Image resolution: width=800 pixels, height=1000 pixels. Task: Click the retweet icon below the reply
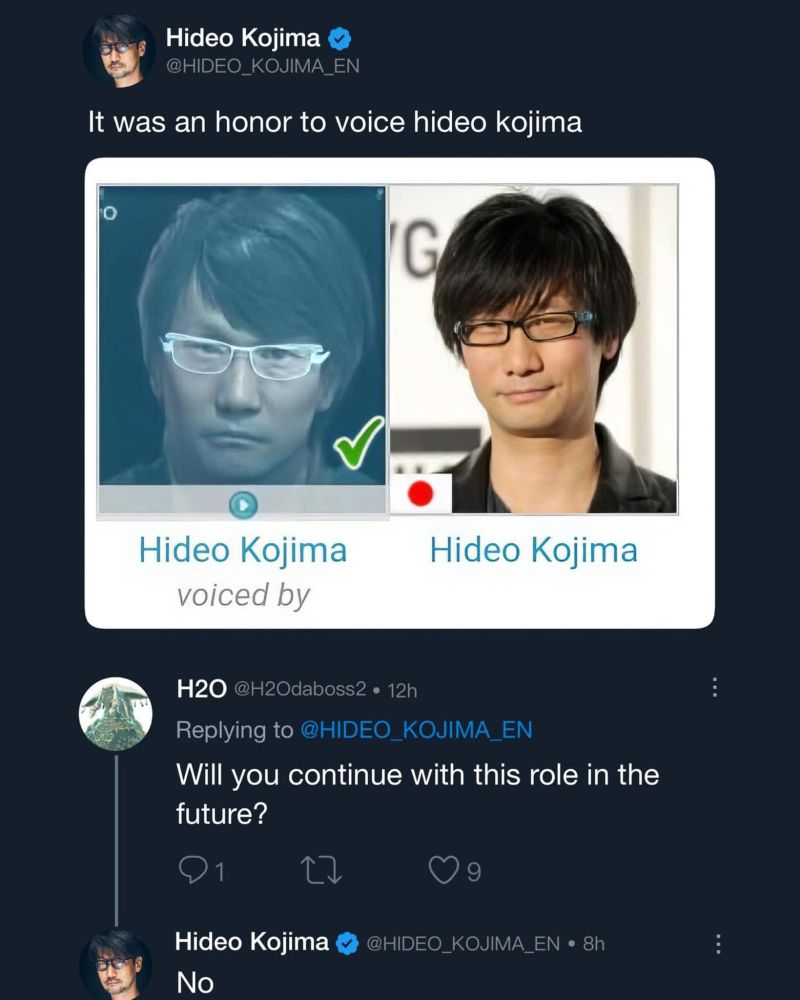(320, 870)
